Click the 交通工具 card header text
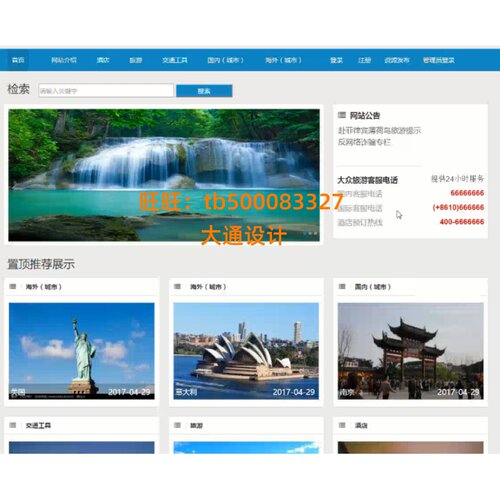The height and width of the screenshot is (500, 500). [x=38, y=425]
